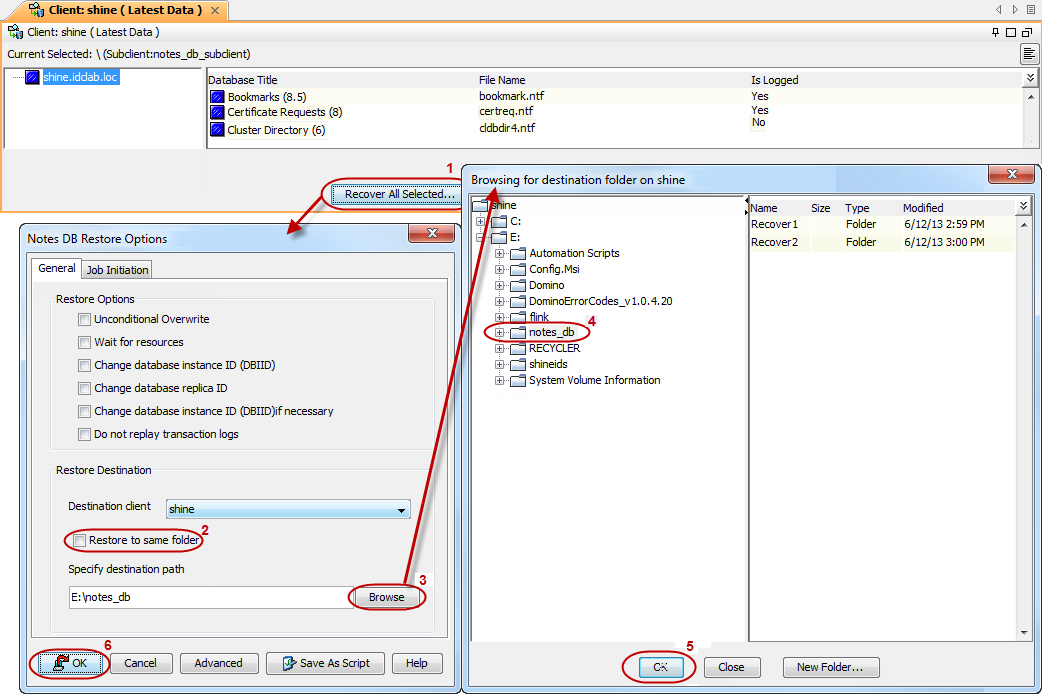The image size is (1042, 694).
Task: Click the Domino folder icon
Action: tap(517, 285)
